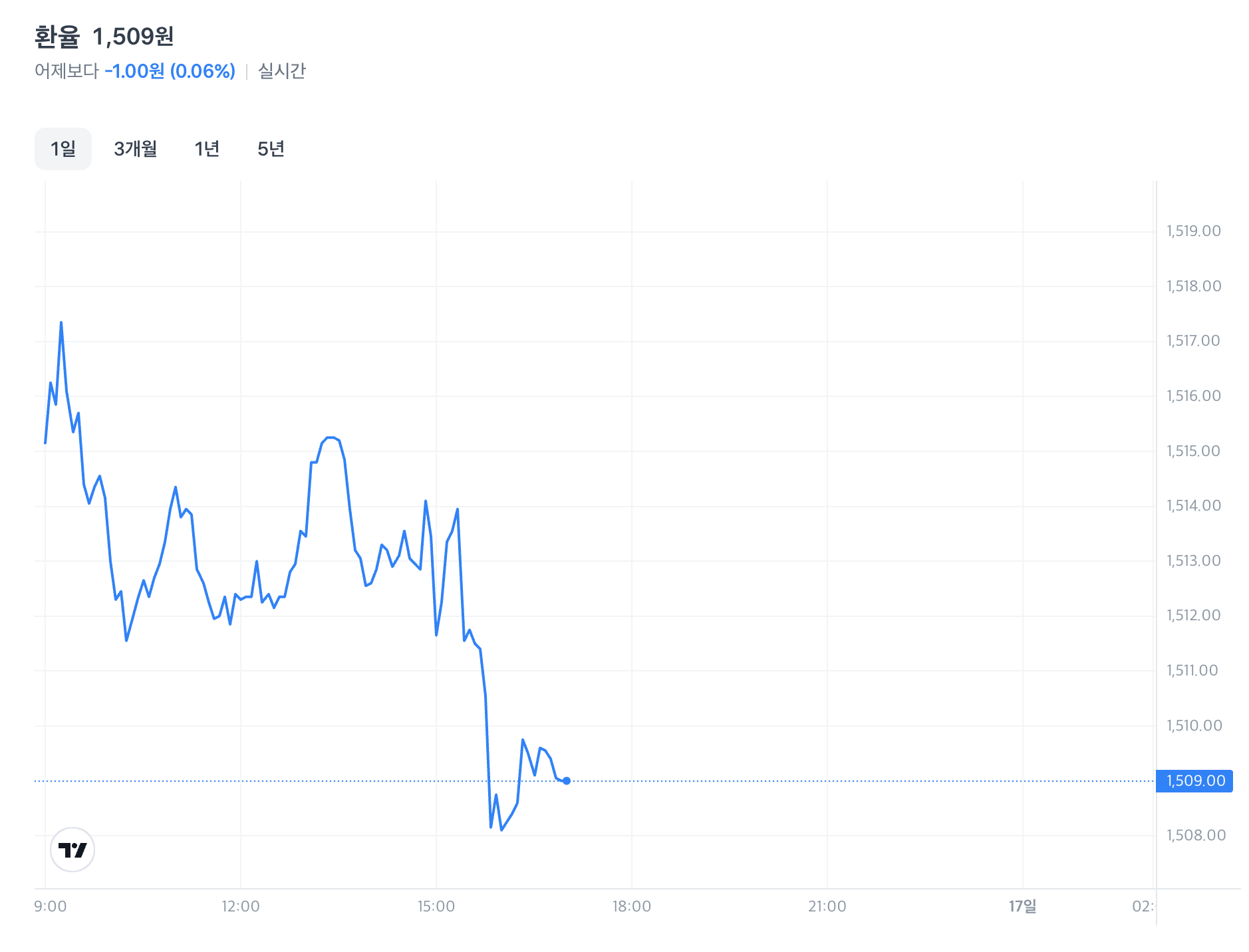Switch to the 5년 period tab
Screen dimensions: 1249x952
tap(271, 149)
